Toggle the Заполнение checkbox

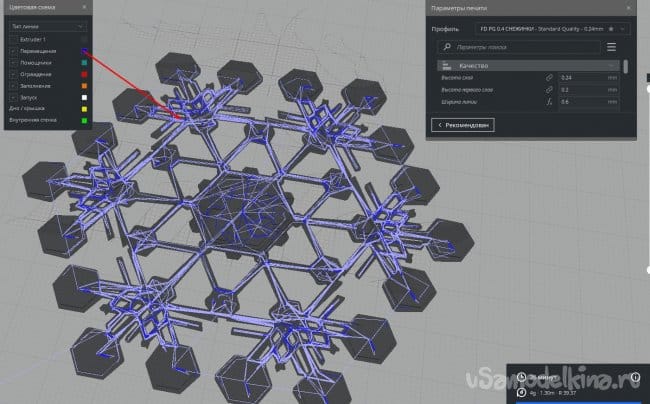click(13, 85)
